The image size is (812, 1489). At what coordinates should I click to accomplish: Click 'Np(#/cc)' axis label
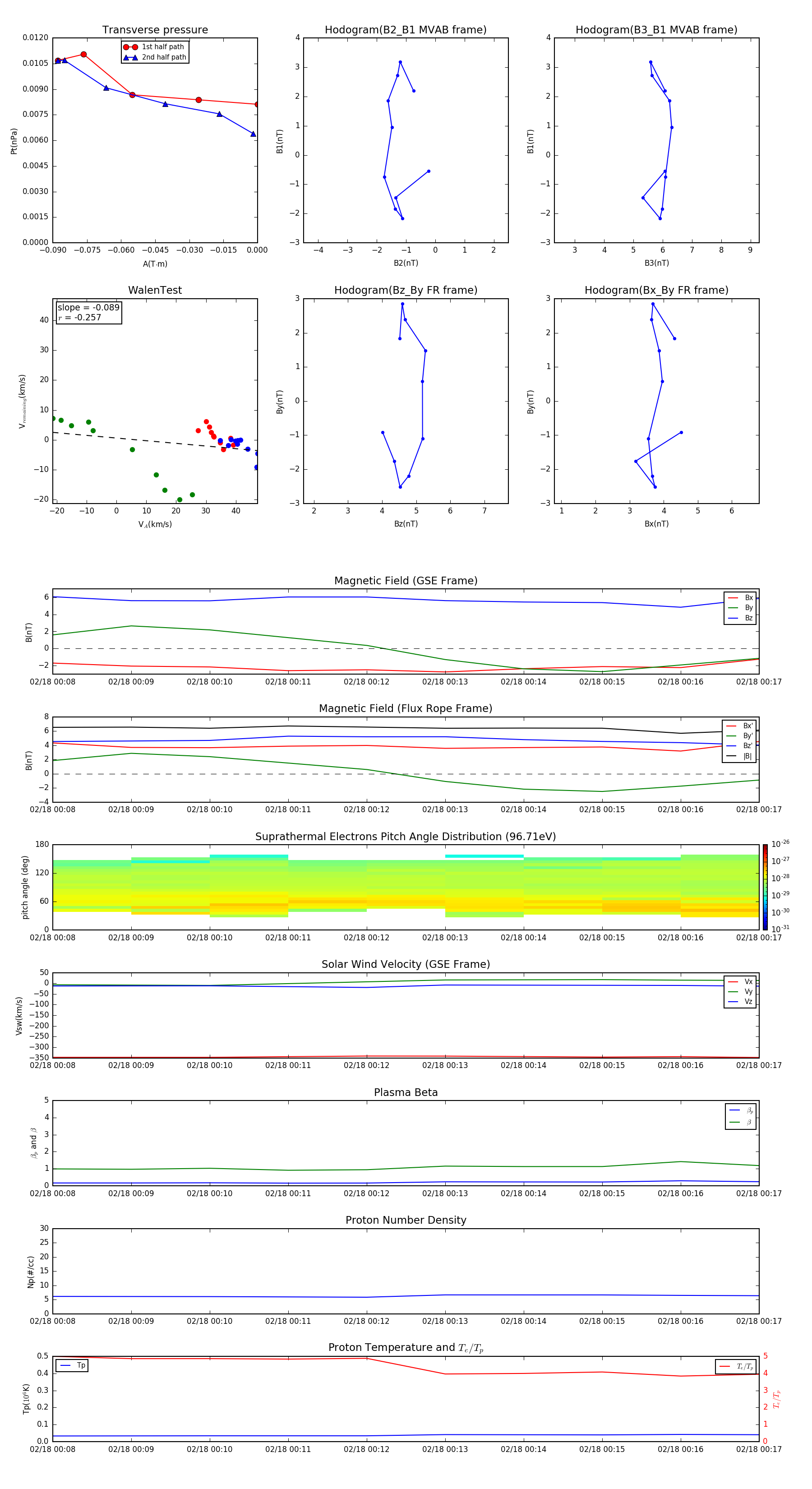click(x=31, y=1271)
